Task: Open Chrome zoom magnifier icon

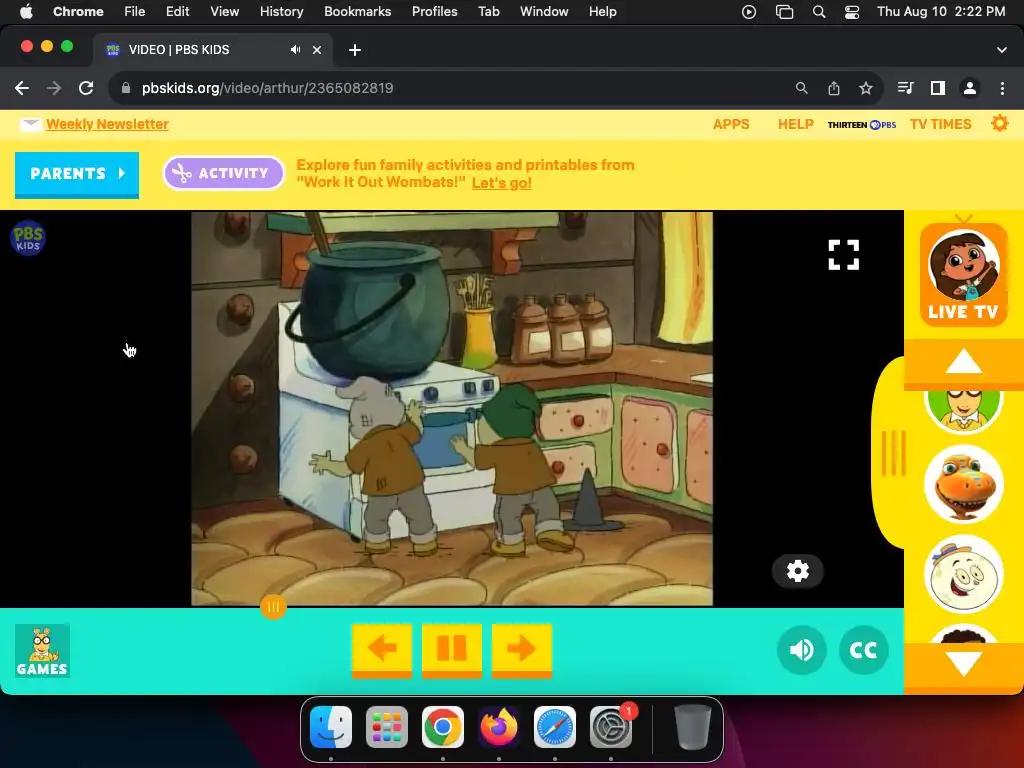Action: pos(801,88)
